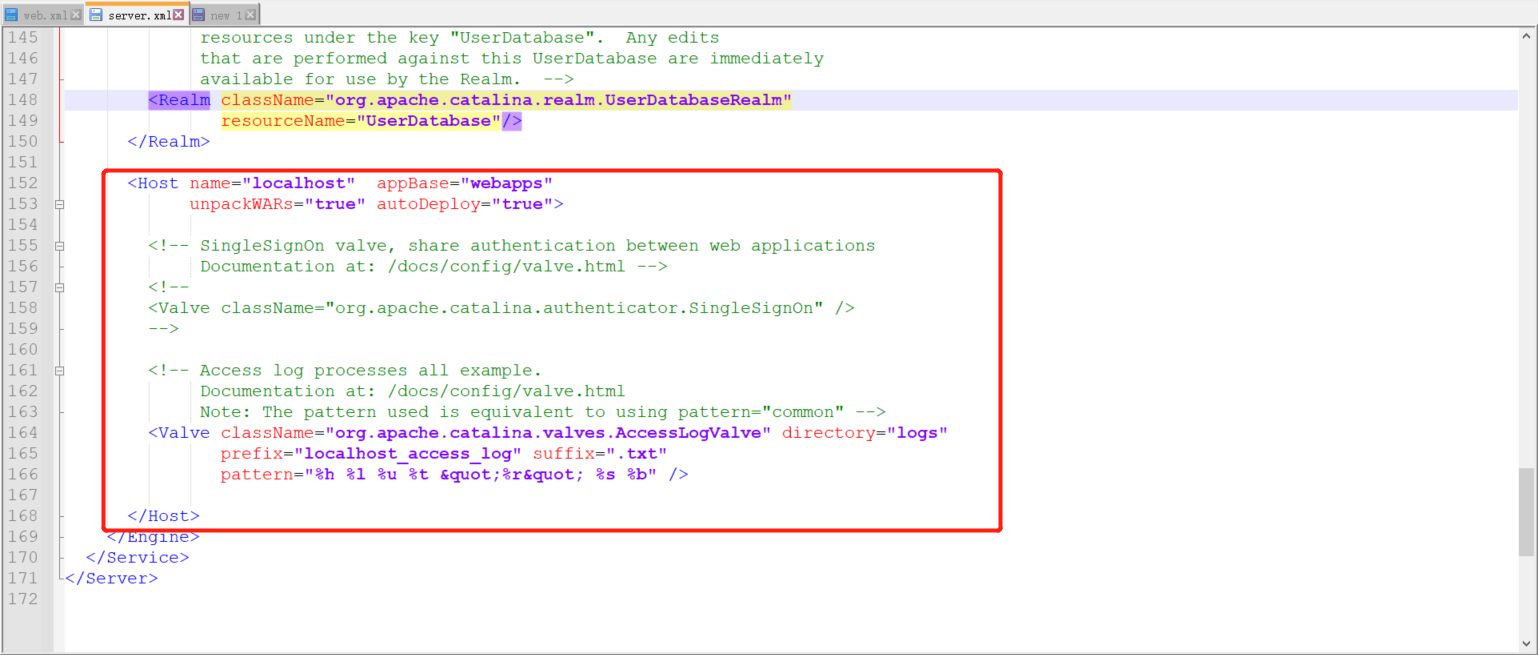Collapse the fold marker at line 153
The width and height of the screenshot is (1538, 655).
[x=60, y=204]
